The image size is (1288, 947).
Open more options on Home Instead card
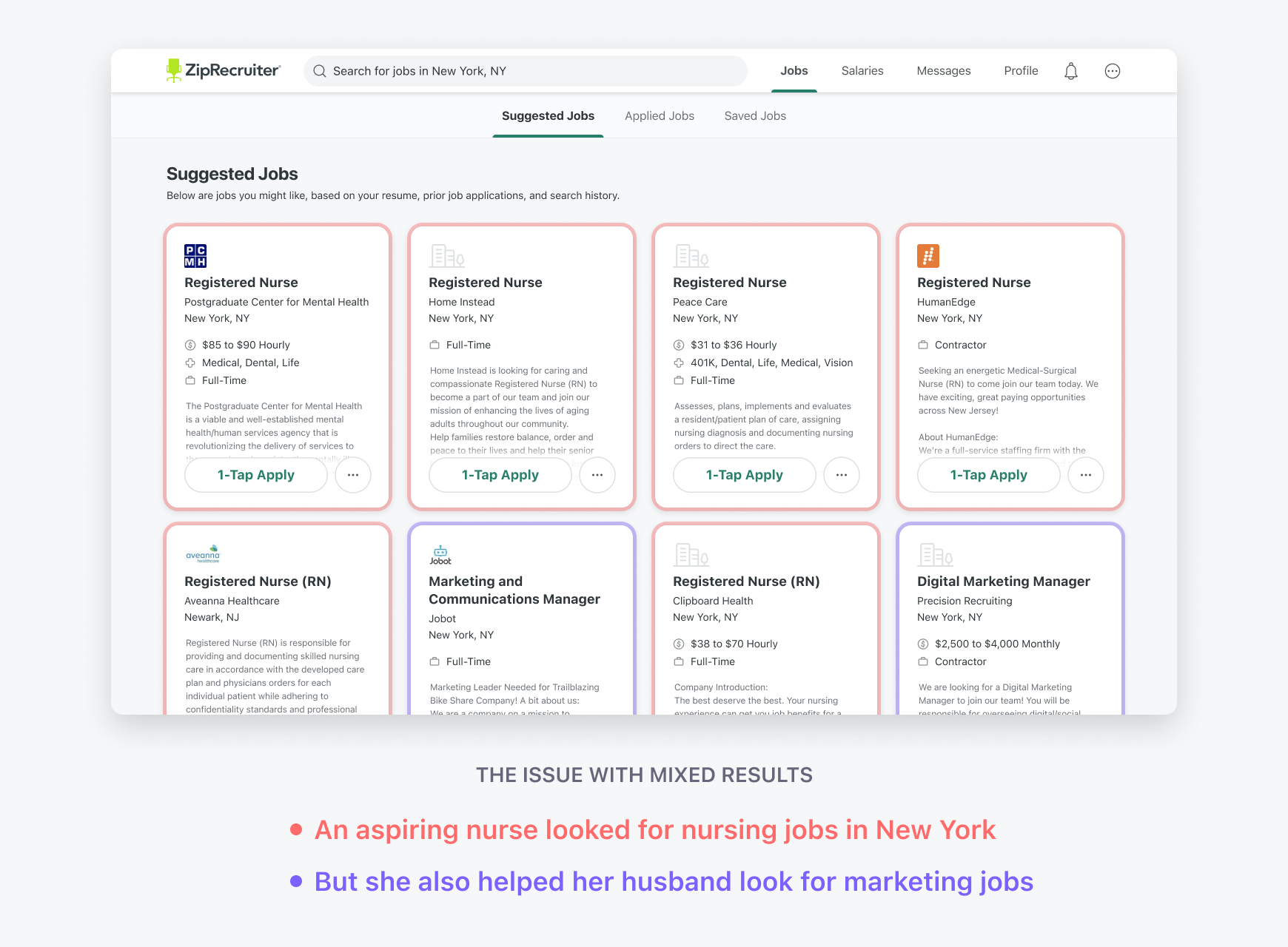597,475
